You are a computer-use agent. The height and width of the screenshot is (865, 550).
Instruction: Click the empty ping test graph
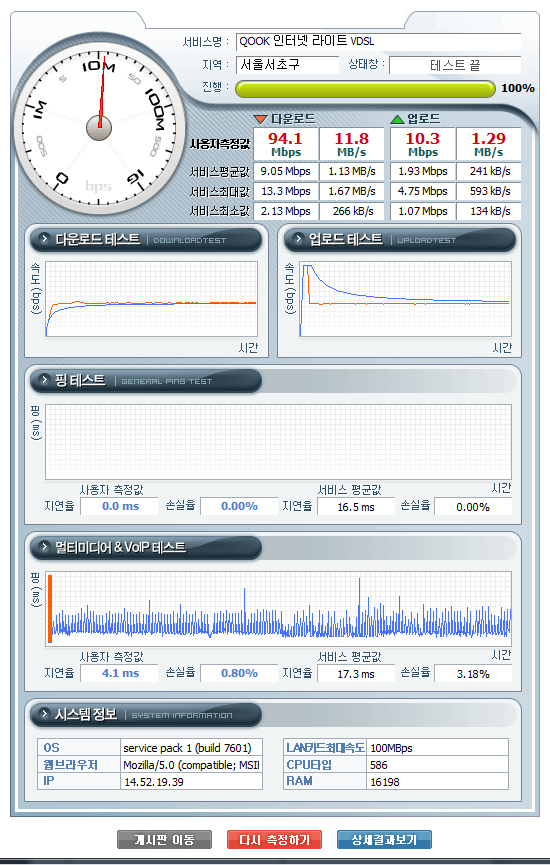278,442
